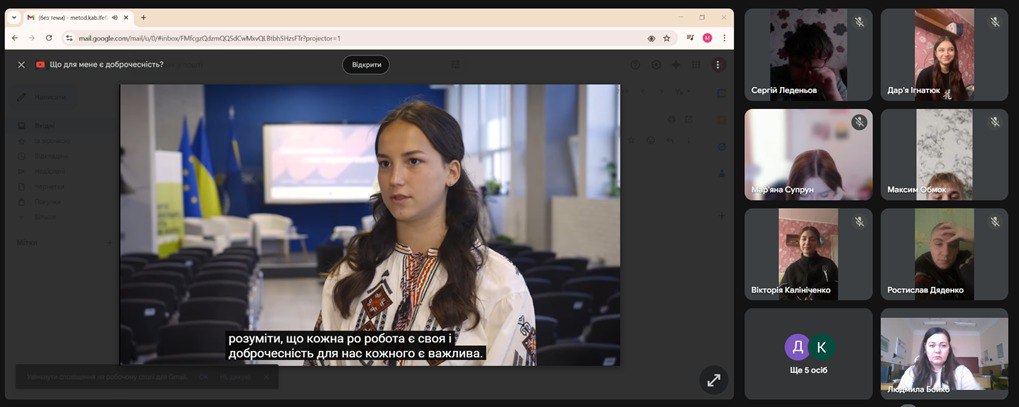Expand the video to full screen

click(713, 380)
